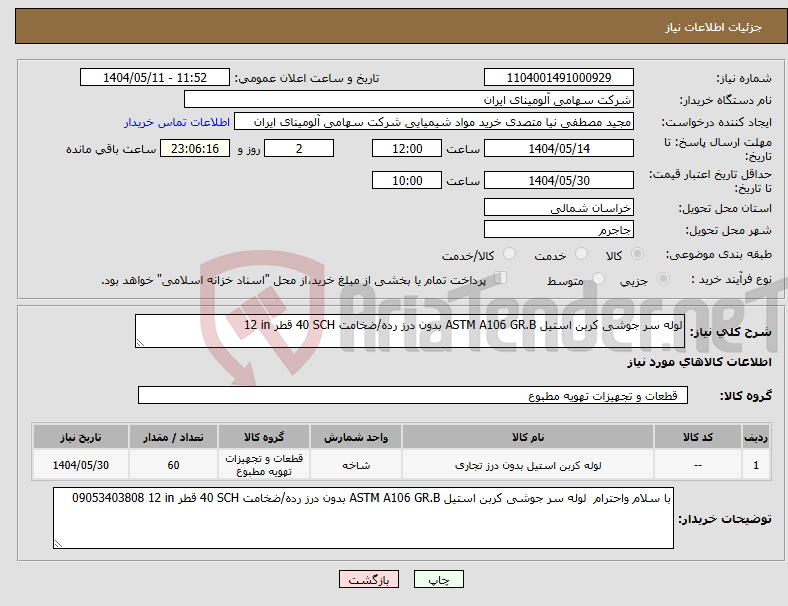The width and height of the screenshot is (788, 606).
Task: Click the table date cell 1404/05/30
Action: [81, 465]
